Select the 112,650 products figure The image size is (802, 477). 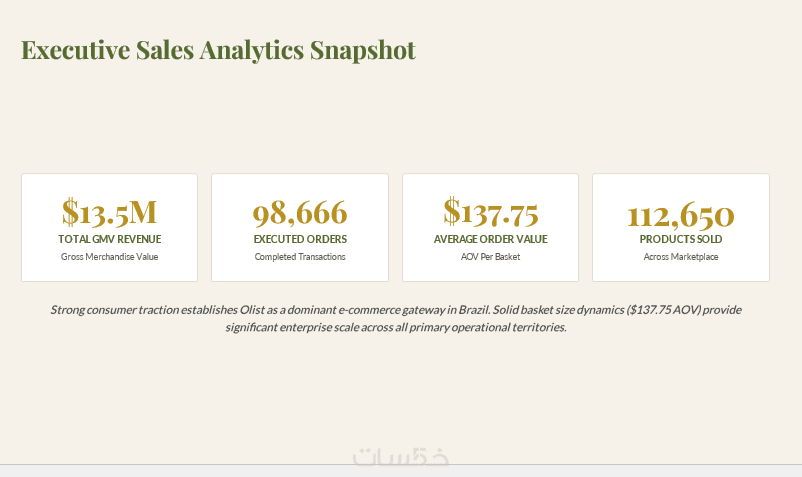(681, 215)
